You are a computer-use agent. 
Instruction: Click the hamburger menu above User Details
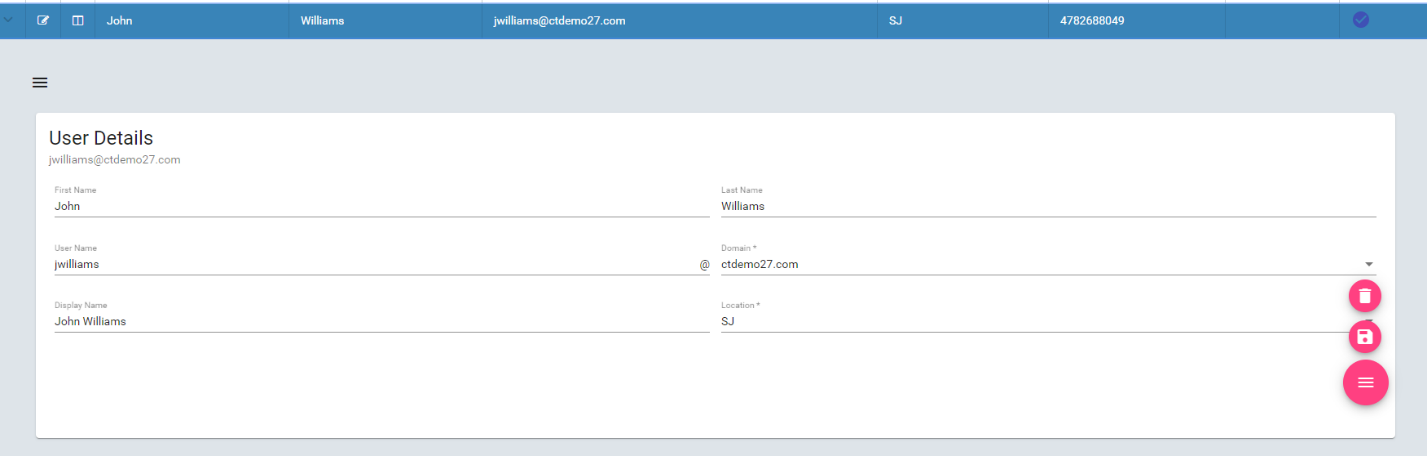(x=40, y=83)
